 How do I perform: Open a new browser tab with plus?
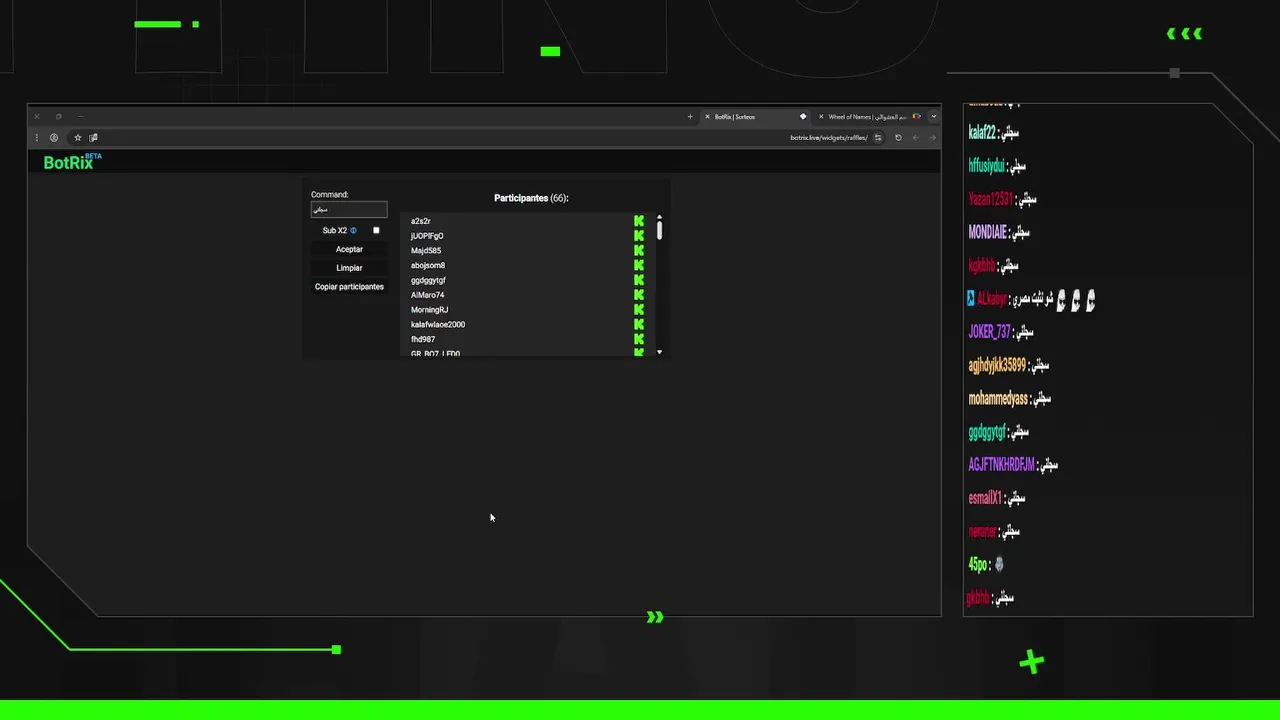point(689,117)
